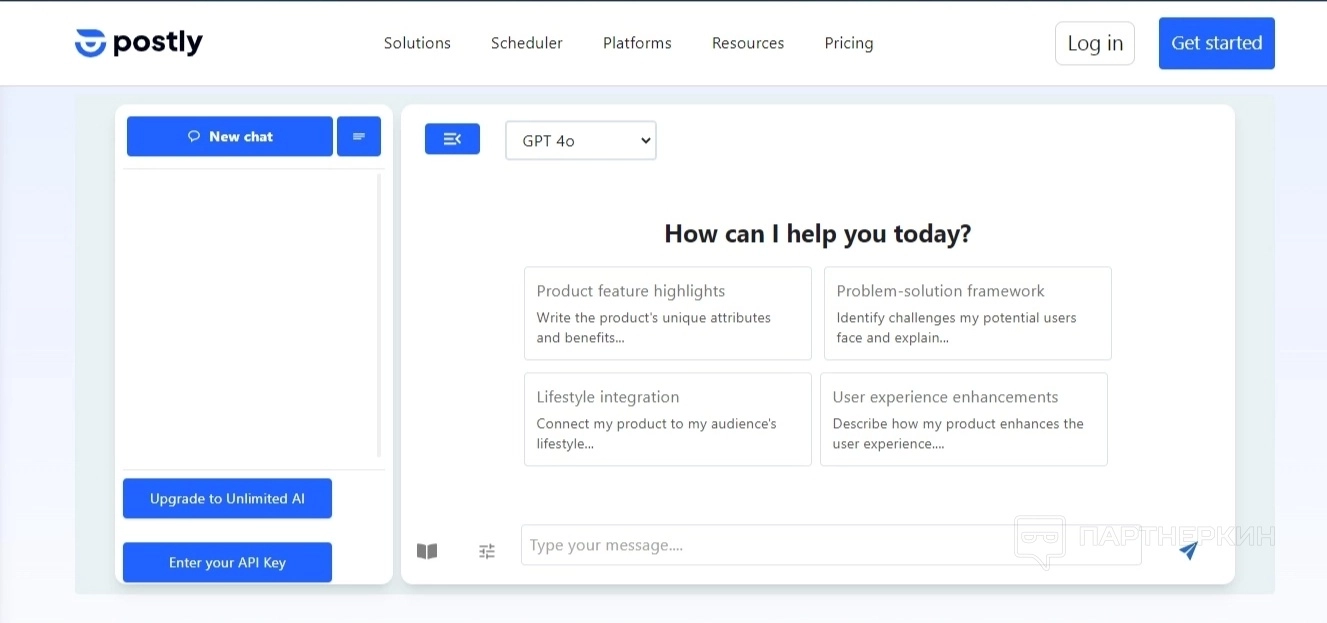The image size is (1327, 623).
Task: Open chat settings sliders icon
Action: coord(487,551)
